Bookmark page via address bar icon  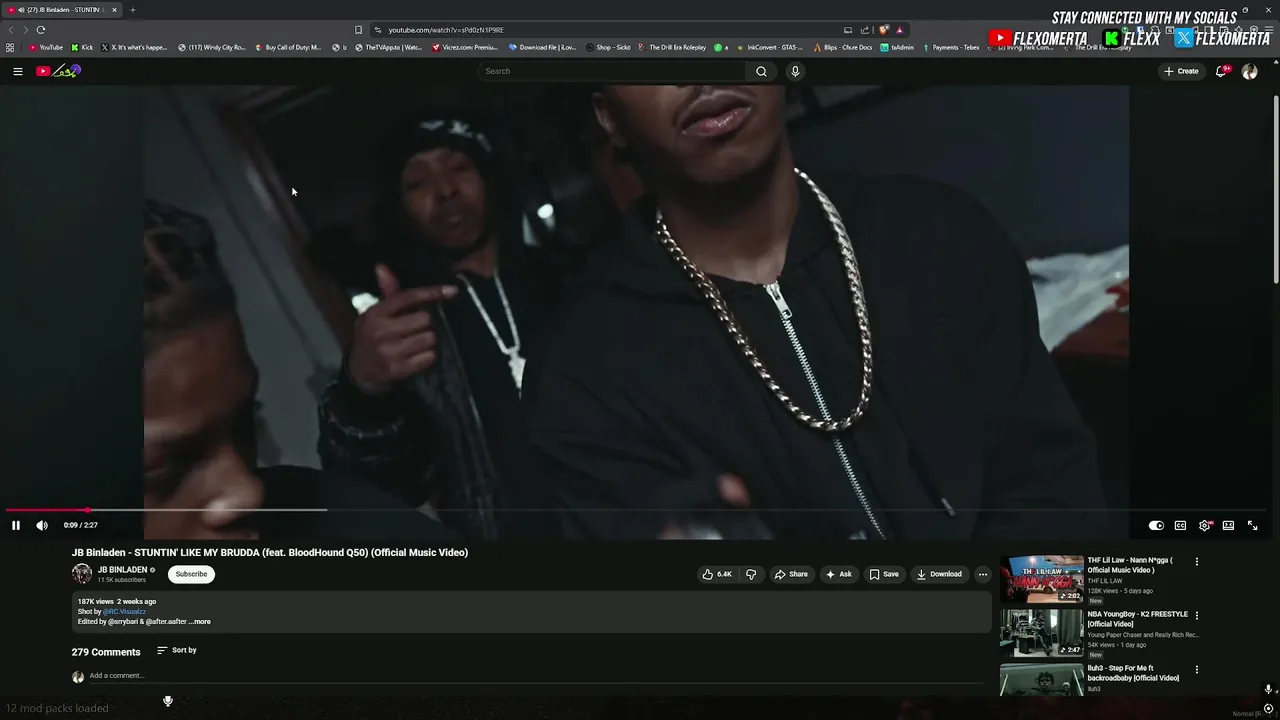[358, 30]
